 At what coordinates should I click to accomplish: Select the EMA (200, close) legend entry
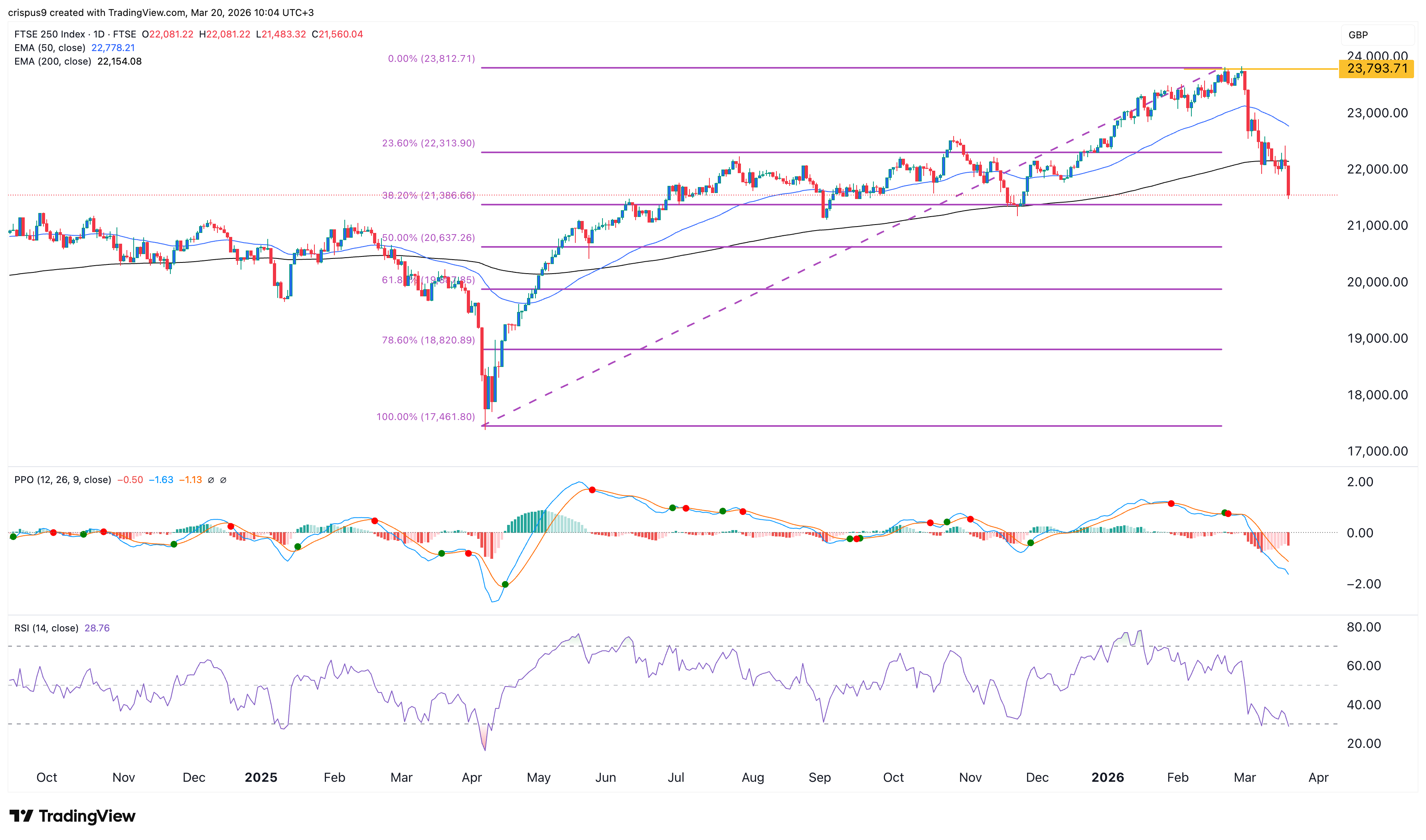coord(53,61)
